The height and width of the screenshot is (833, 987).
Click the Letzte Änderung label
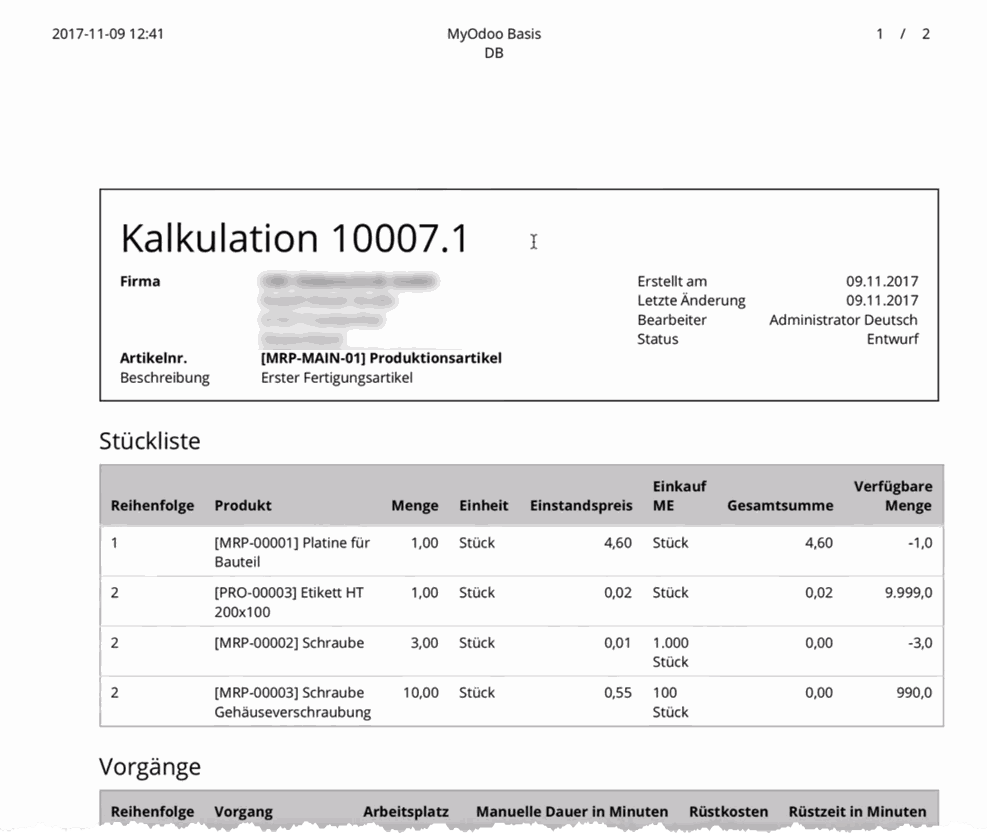pyautogui.click(x=691, y=300)
